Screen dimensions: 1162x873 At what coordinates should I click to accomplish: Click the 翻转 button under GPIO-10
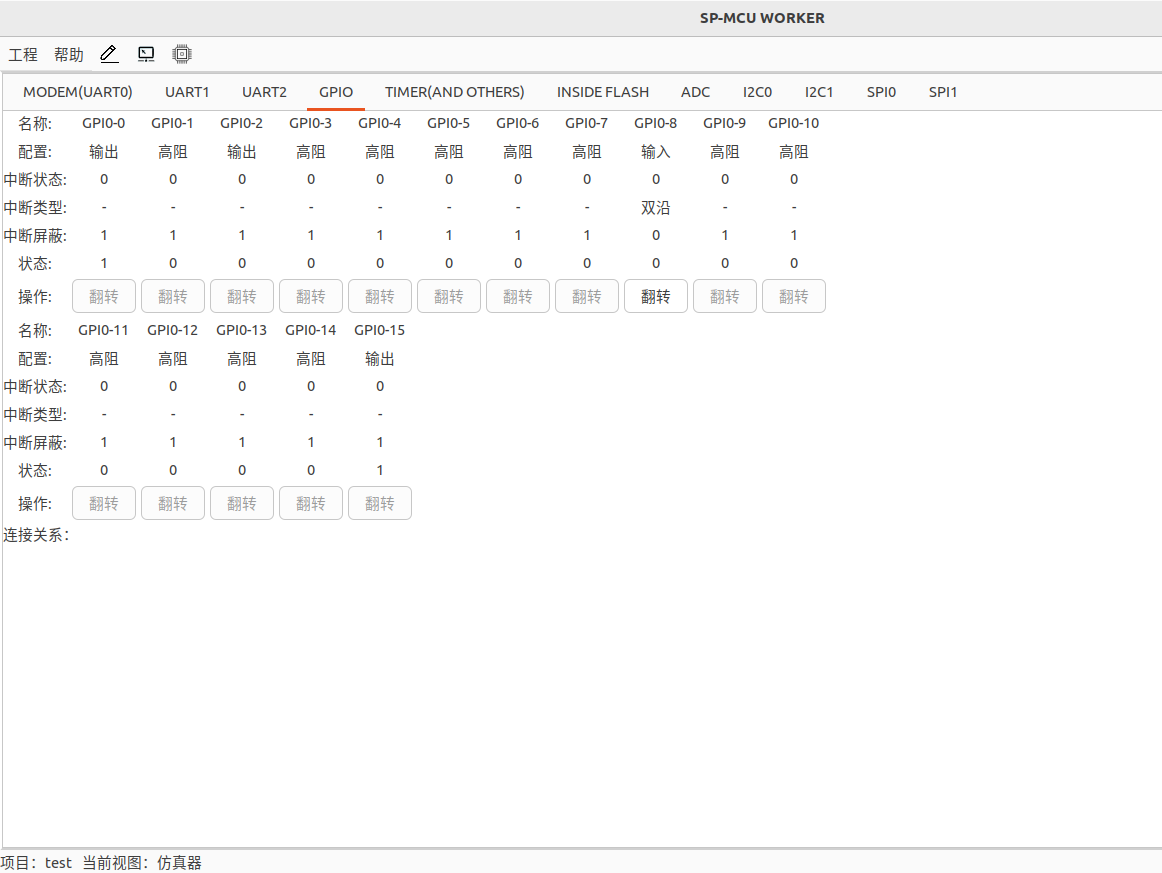[794, 297]
